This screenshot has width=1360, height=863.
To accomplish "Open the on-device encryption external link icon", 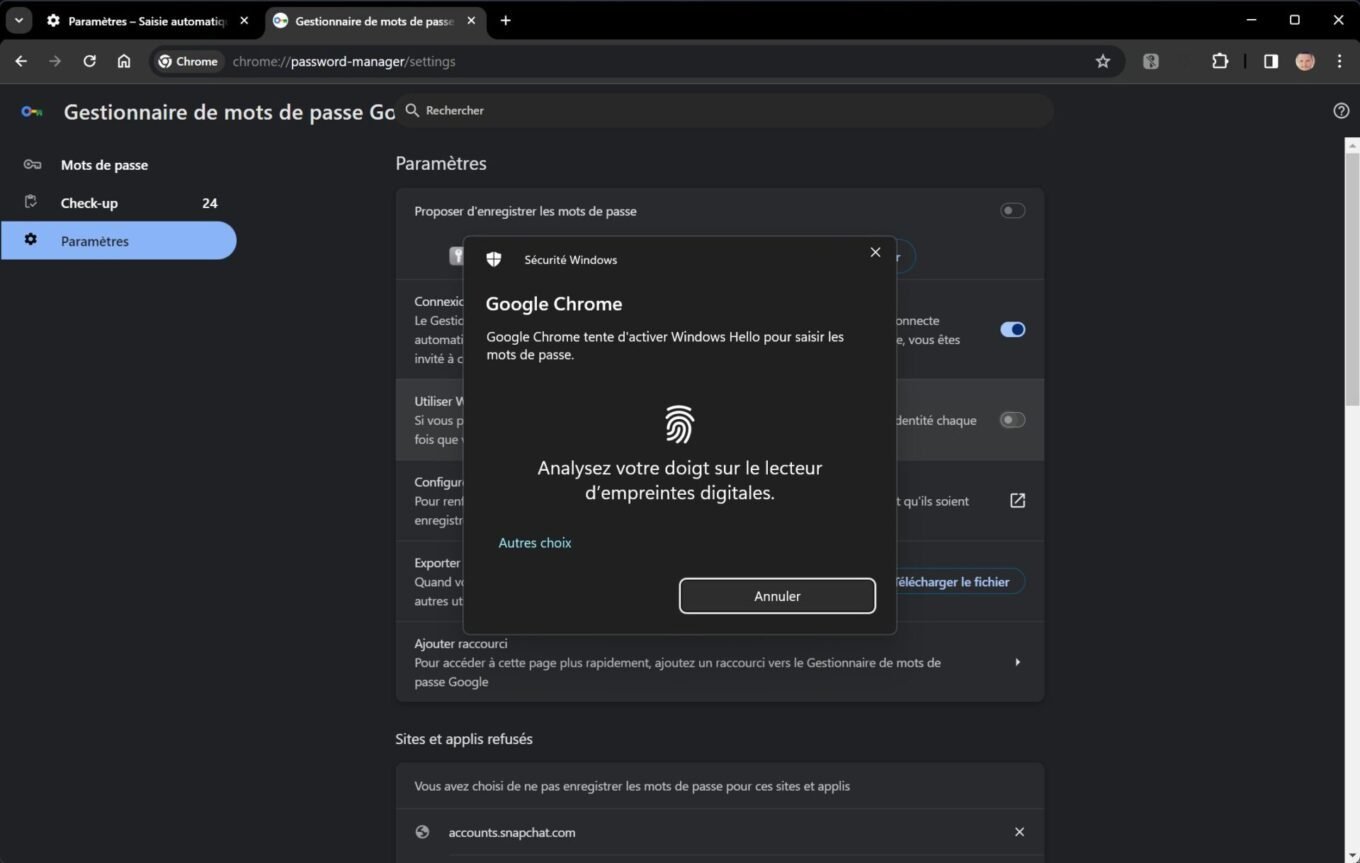I will (1017, 500).
